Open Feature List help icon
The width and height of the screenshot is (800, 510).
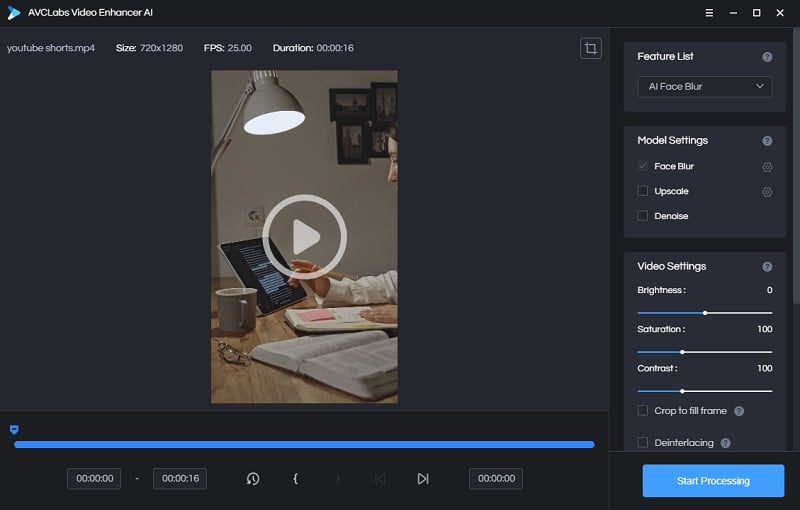coord(767,57)
